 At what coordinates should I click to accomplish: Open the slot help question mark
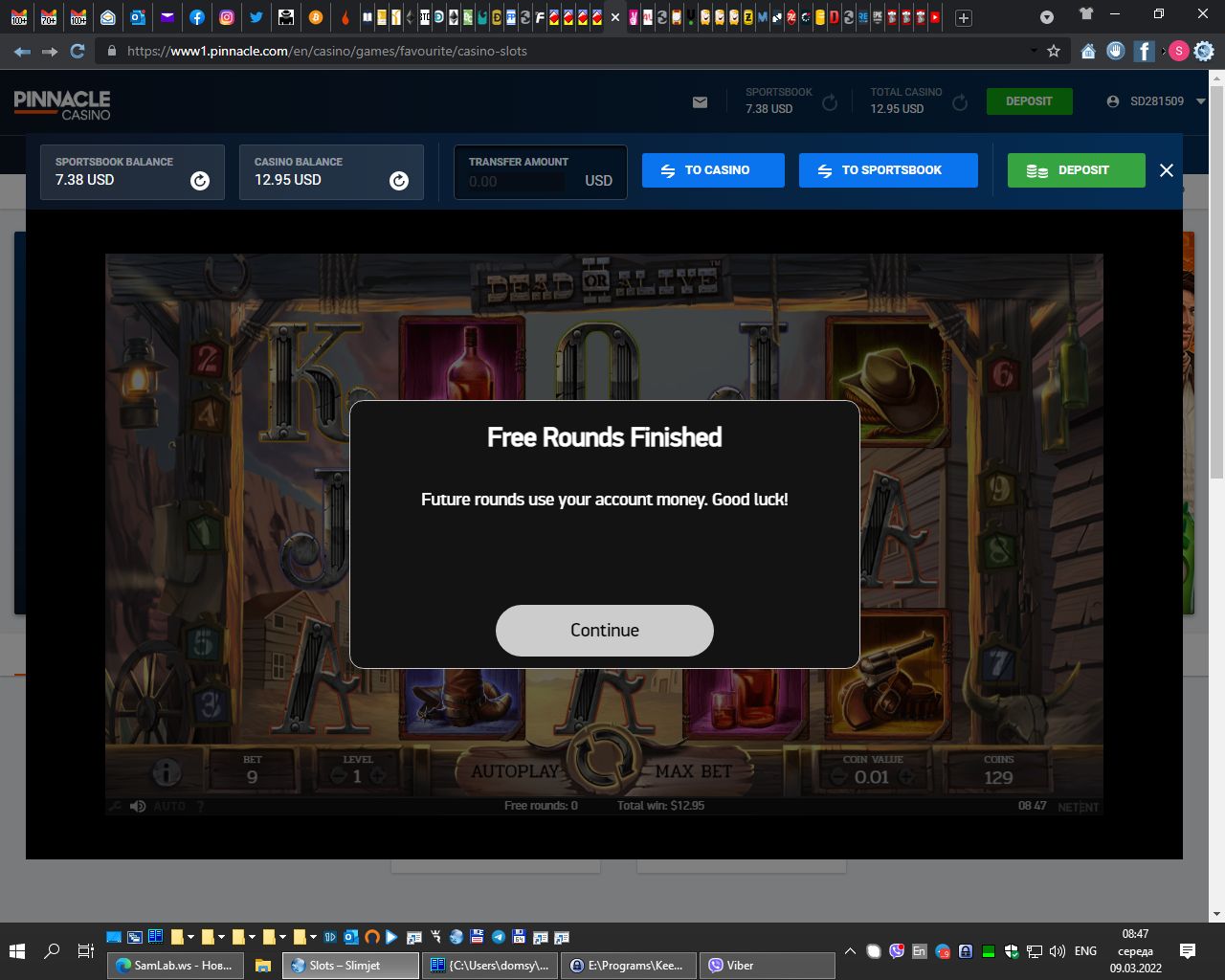click(200, 807)
